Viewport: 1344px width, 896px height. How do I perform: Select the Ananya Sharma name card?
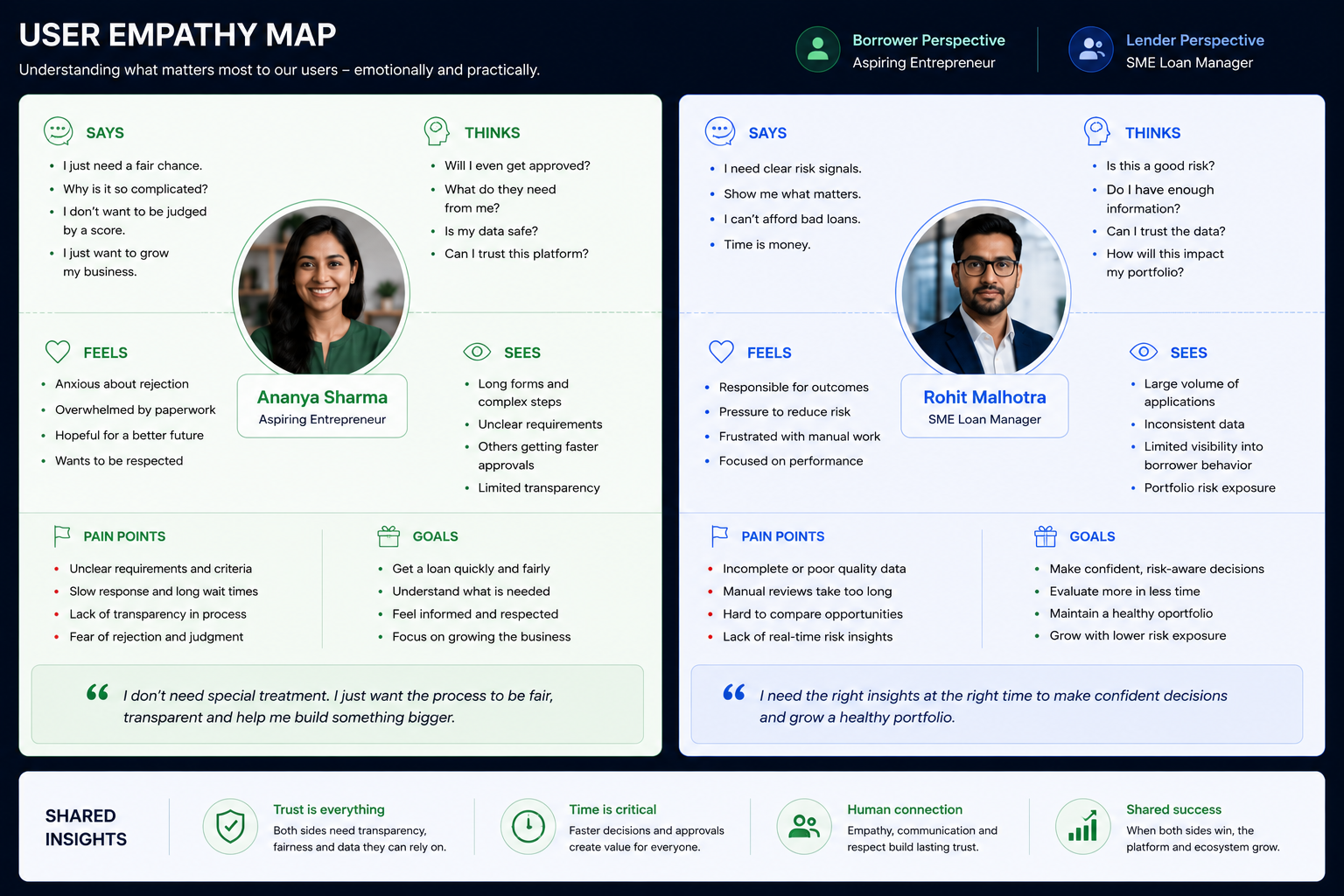tap(322, 406)
